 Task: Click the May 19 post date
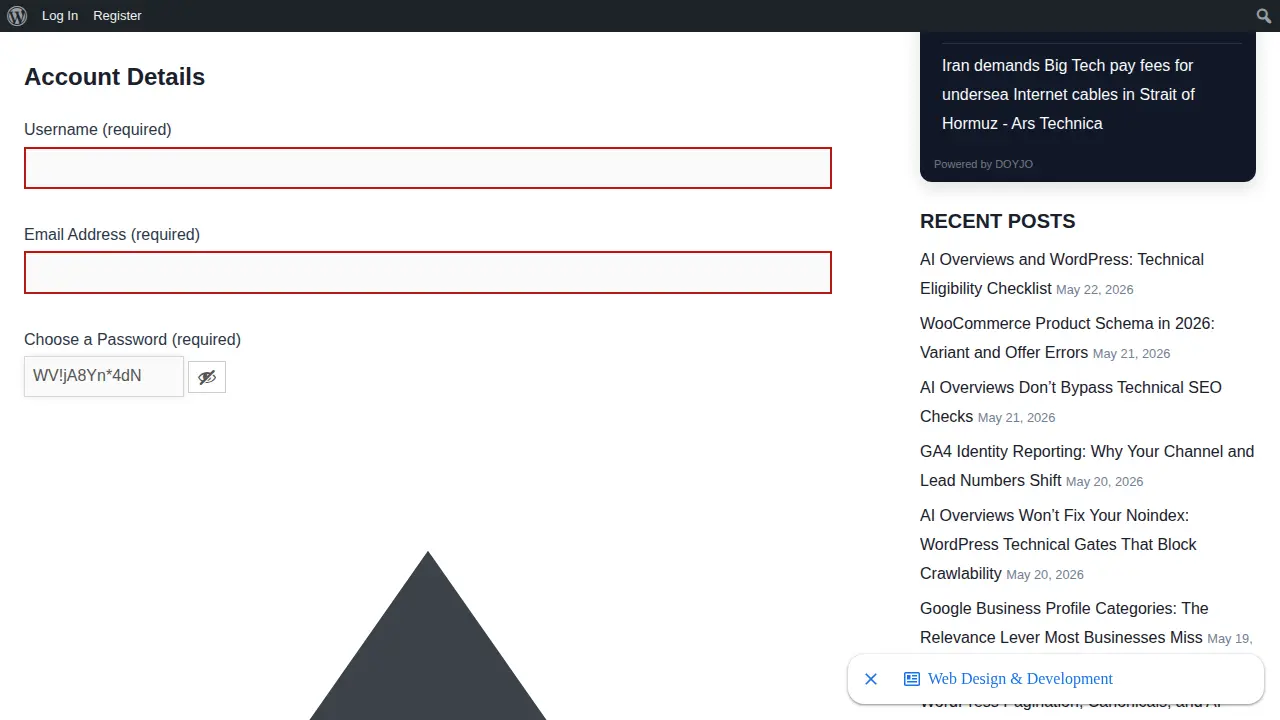click(1229, 639)
